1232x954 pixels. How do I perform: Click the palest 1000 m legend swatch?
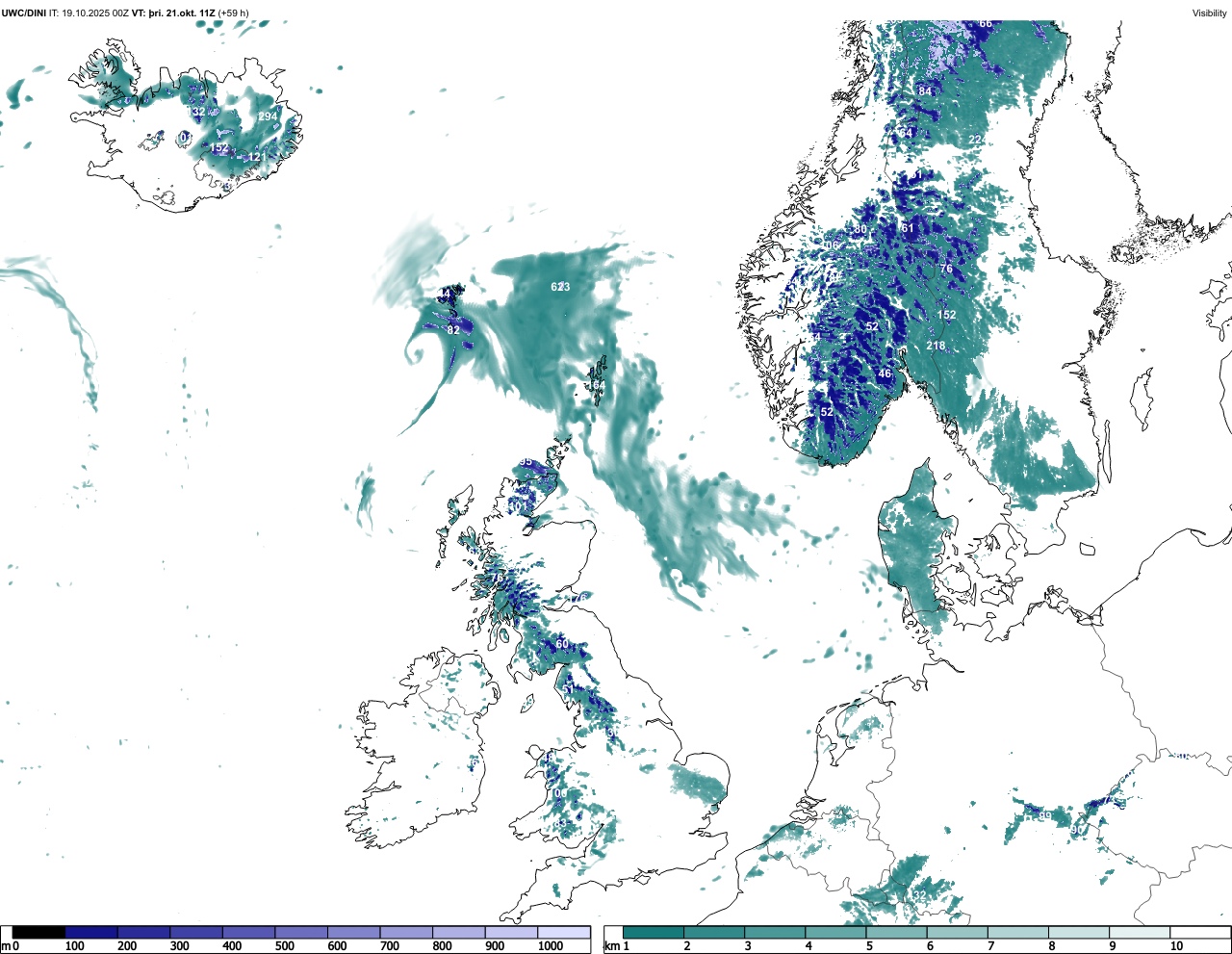click(564, 932)
